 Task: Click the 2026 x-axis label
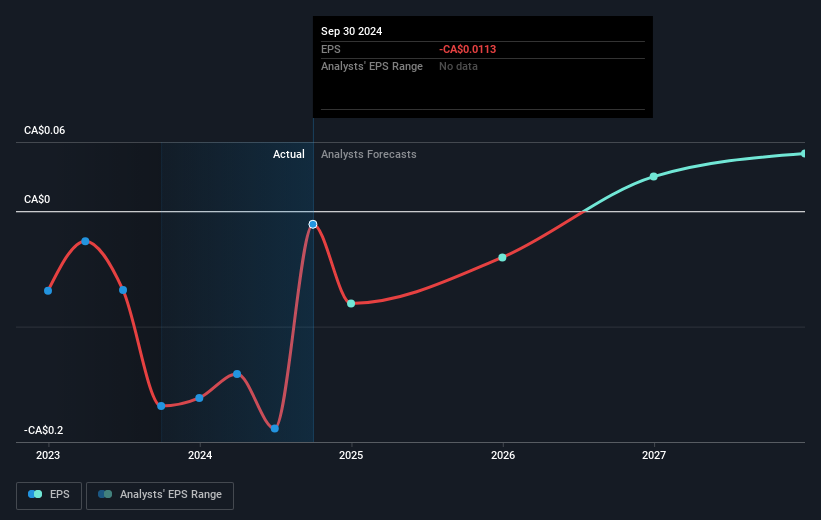pyautogui.click(x=503, y=455)
